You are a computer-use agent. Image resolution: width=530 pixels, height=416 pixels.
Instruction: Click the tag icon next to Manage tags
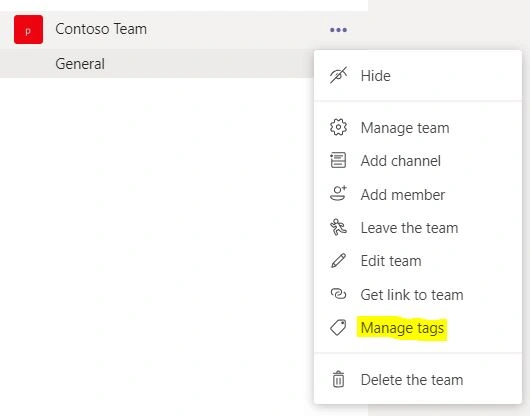click(x=338, y=327)
